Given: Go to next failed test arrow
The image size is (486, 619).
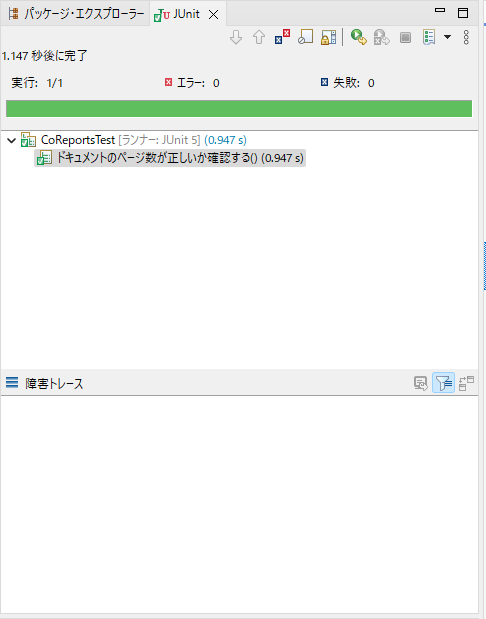Looking at the screenshot, I should click(x=236, y=38).
